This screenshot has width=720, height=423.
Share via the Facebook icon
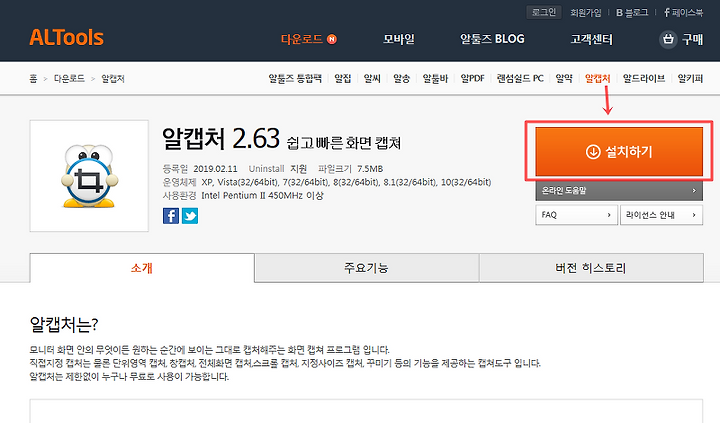point(171,216)
